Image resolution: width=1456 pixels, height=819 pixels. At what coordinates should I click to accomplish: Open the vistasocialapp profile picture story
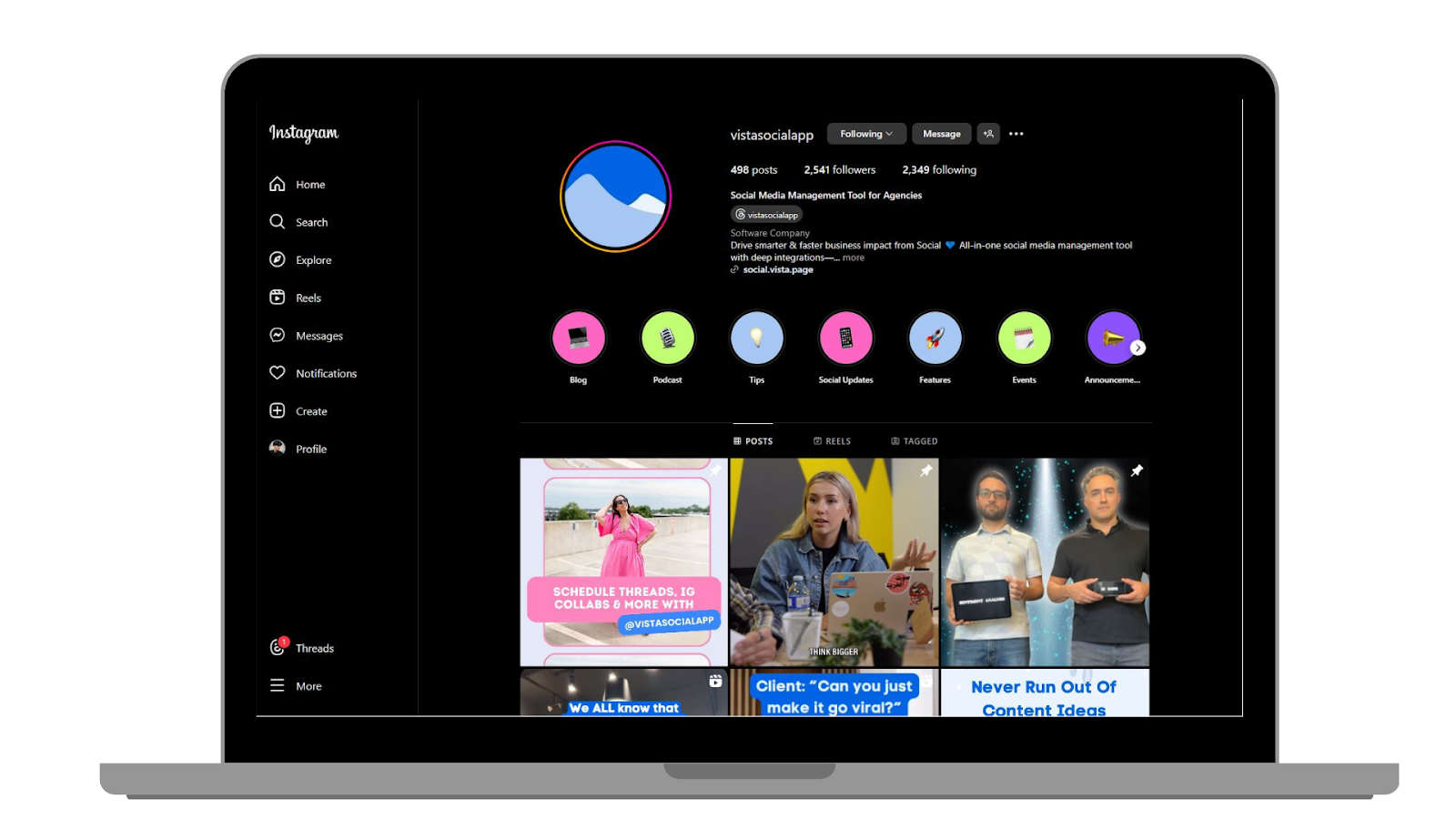pos(615,197)
